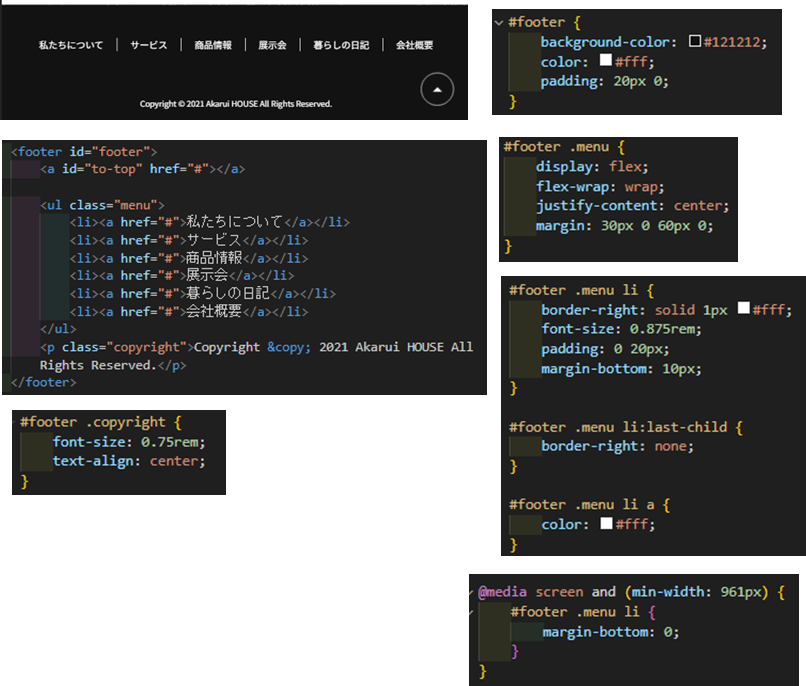The height and width of the screenshot is (686, 806).
Task: Click the 'text-align: center;' line
Action: pyautogui.click(x=129, y=461)
